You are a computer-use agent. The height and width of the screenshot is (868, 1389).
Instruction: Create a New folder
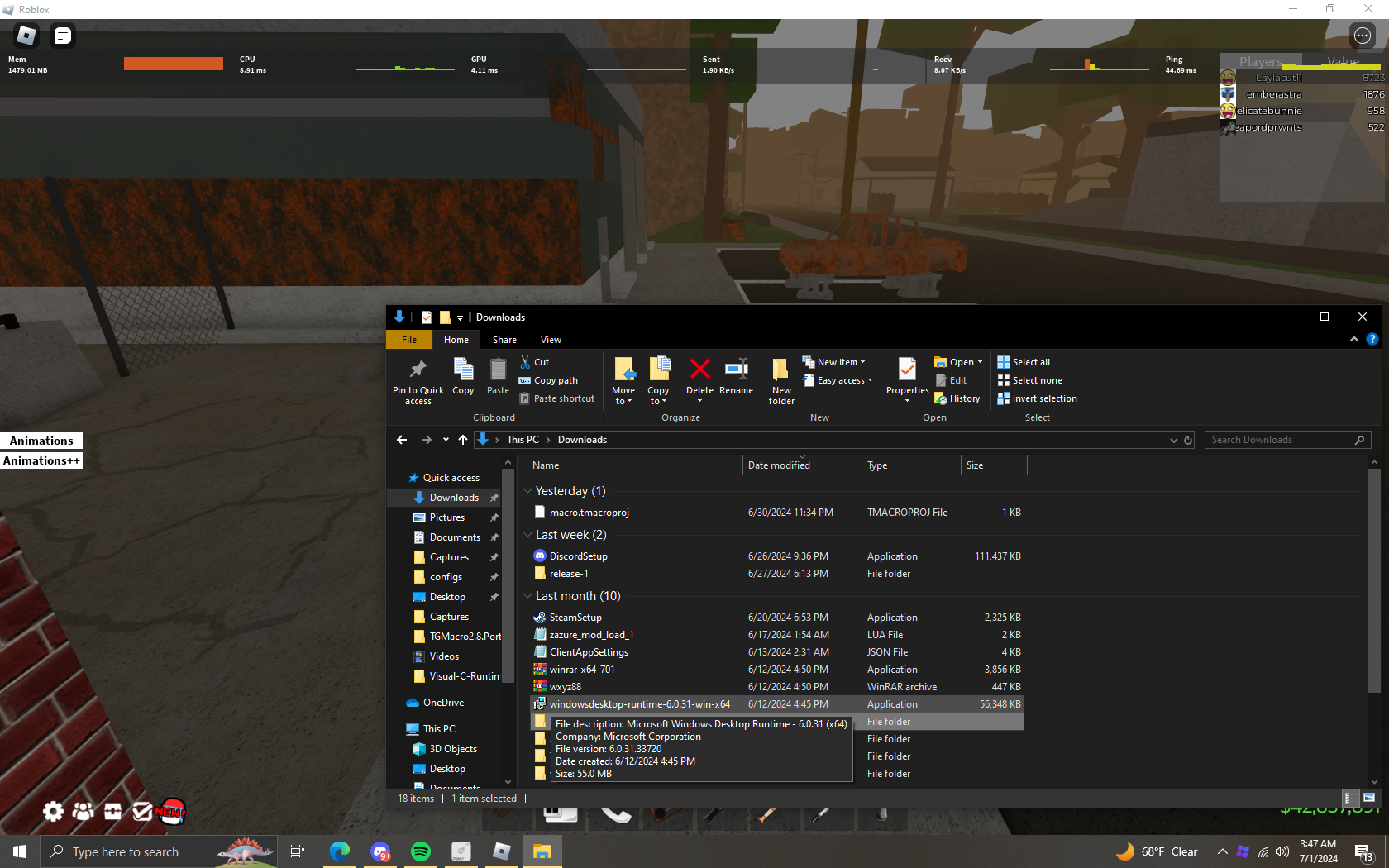[781, 382]
